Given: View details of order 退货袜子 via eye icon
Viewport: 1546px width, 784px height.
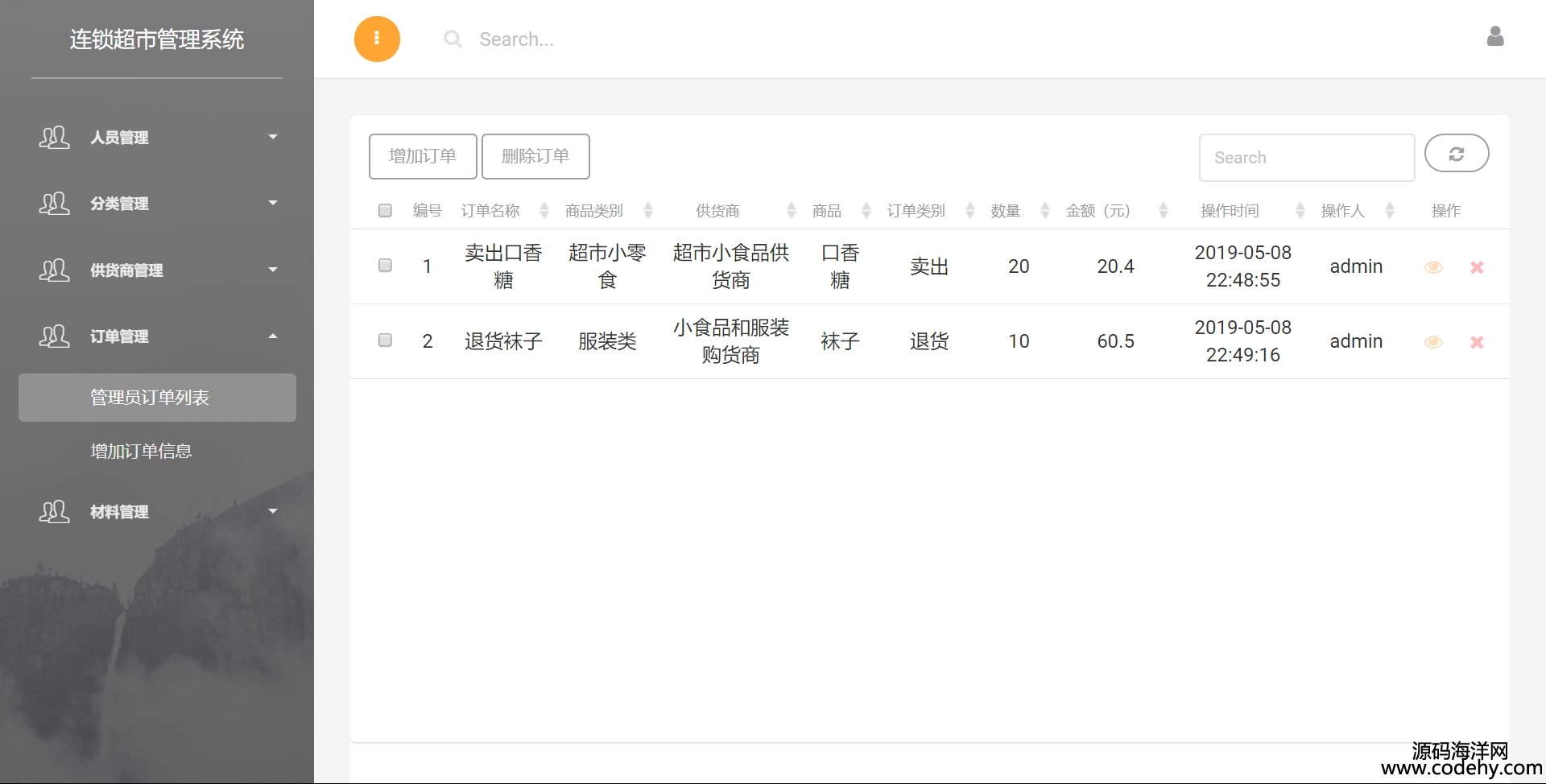Looking at the screenshot, I should (x=1432, y=342).
